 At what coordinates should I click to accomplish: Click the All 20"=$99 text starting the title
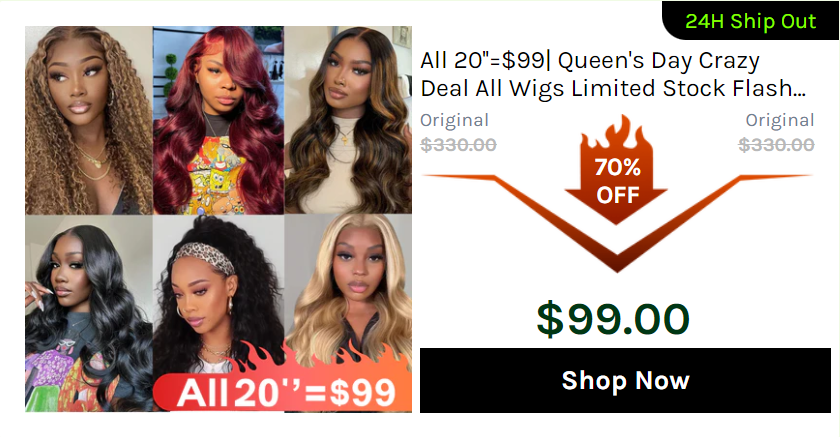pyautogui.click(x=482, y=61)
